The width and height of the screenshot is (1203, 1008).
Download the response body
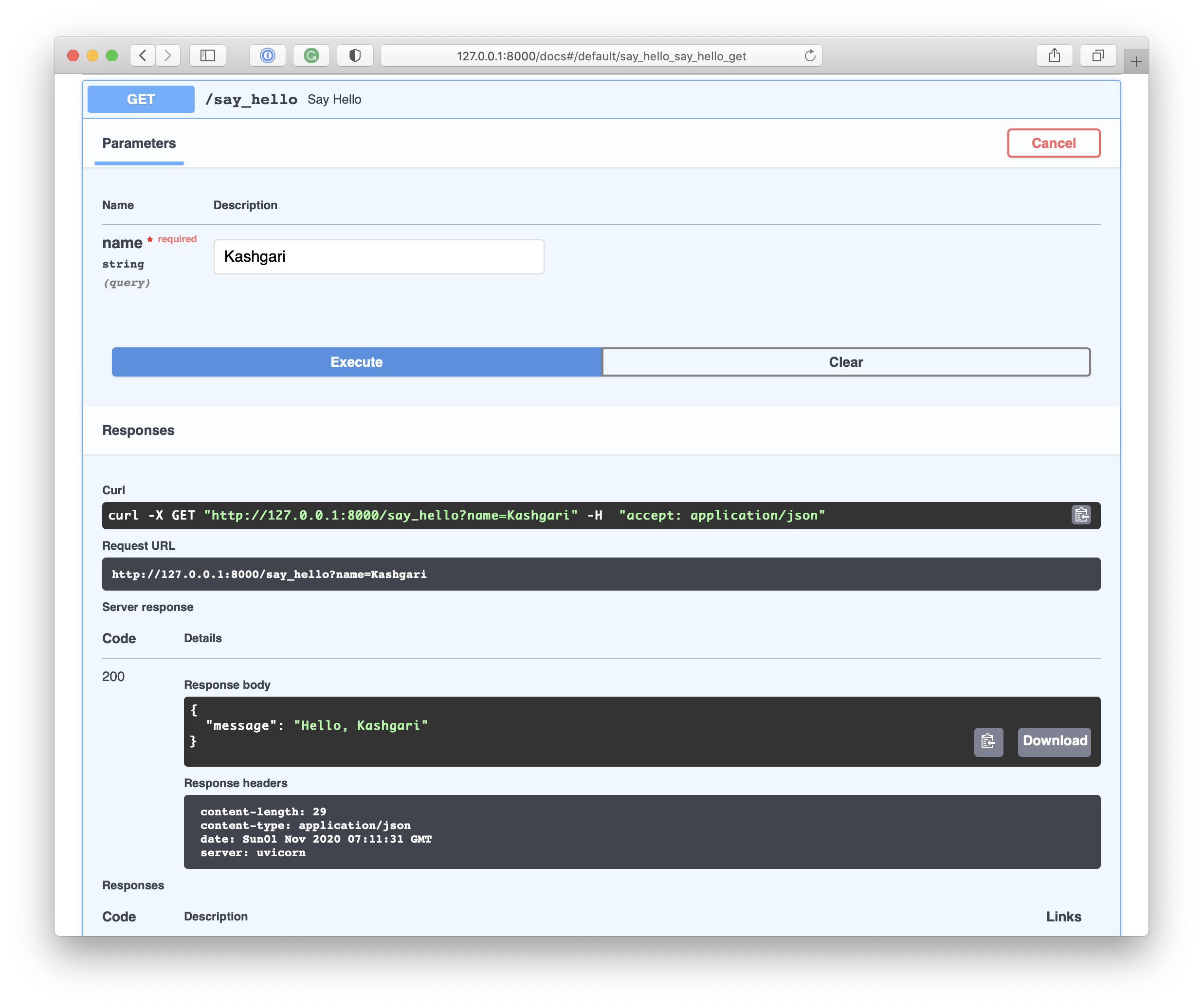pyautogui.click(x=1054, y=742)
